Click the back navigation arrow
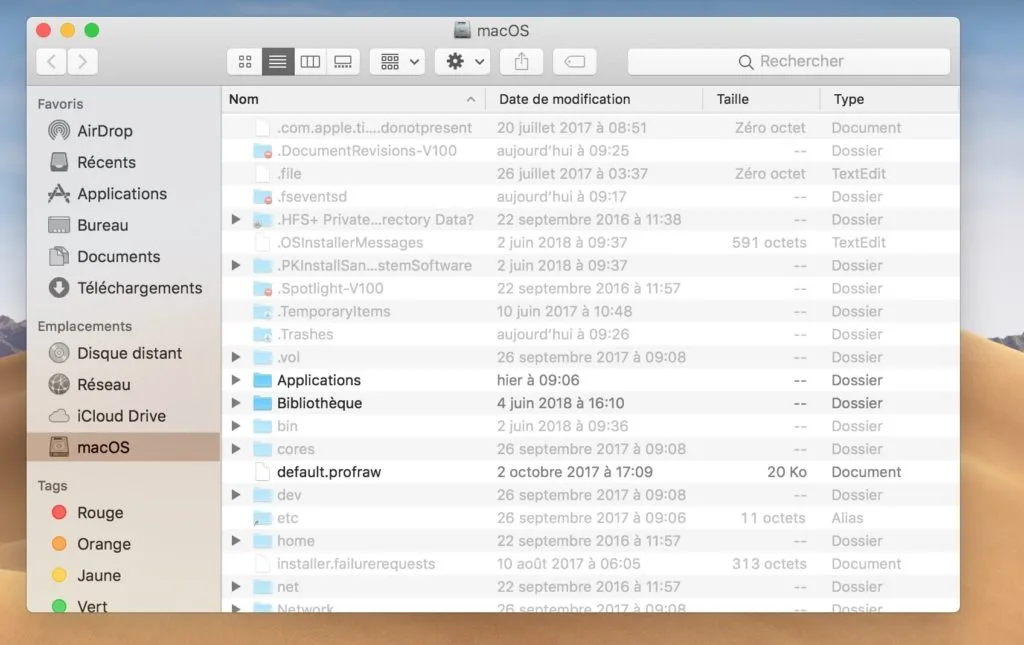The width and height of the screenshot is (1024, 645). [x=50, y=61]
